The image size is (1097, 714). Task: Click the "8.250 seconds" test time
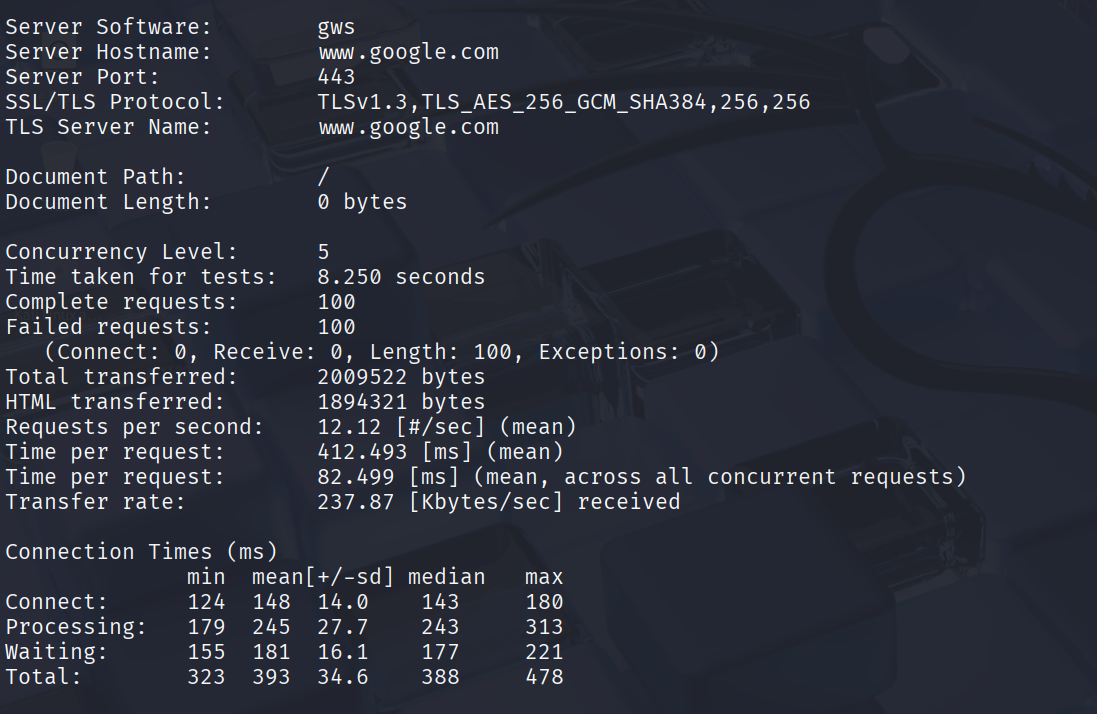click(401, 277)
